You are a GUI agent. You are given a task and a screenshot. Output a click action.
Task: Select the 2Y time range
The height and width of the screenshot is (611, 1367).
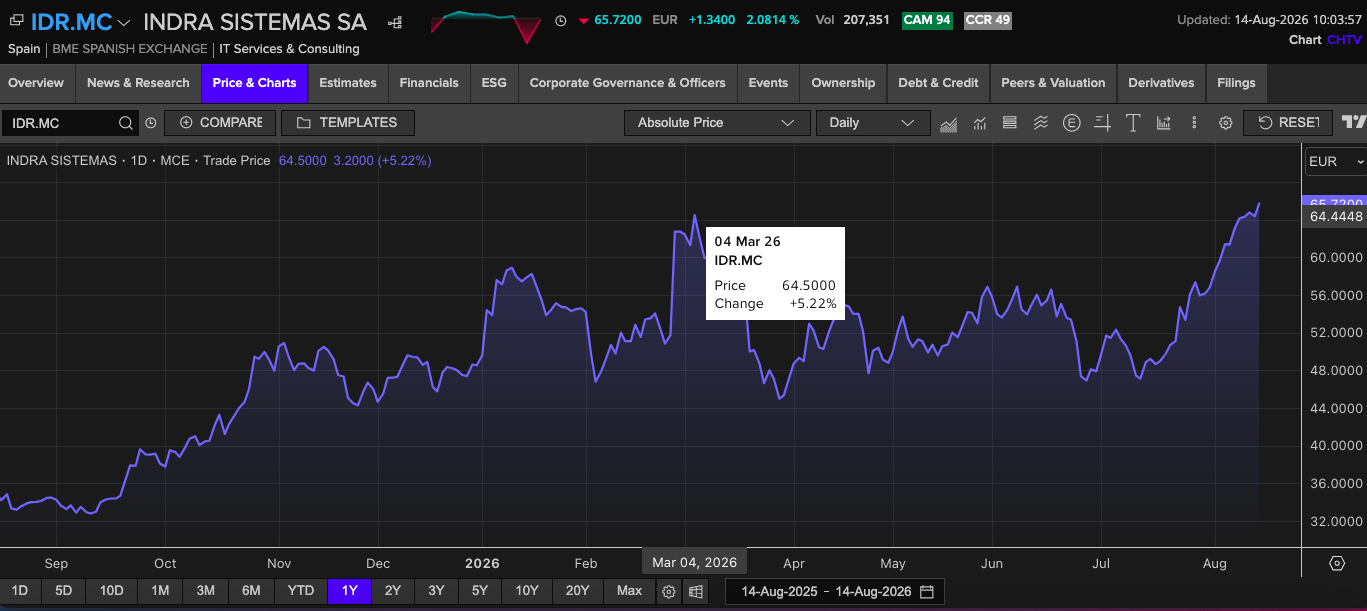tap(393, 591)
